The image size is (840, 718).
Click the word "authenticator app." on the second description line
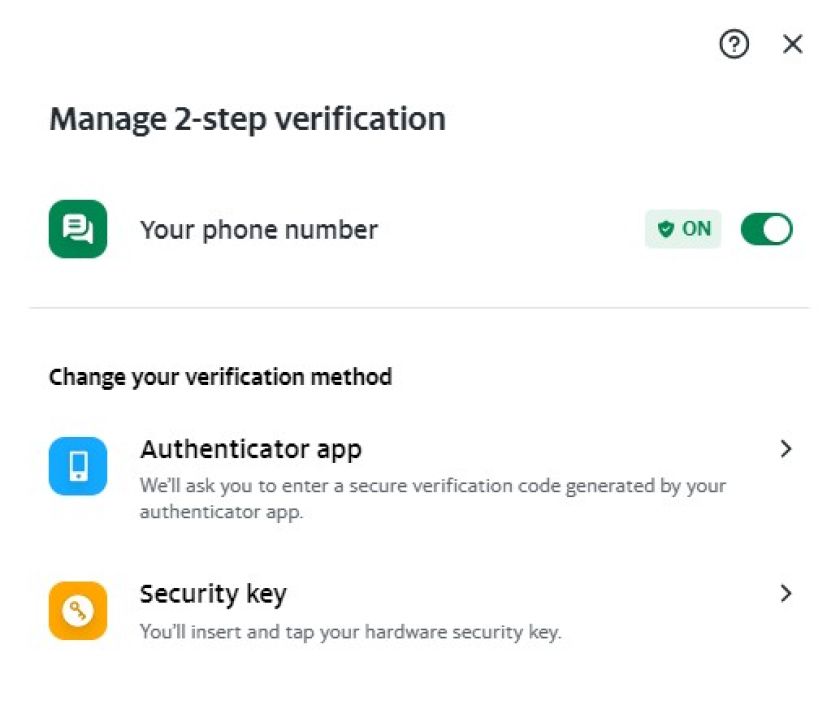click(221, 512)
